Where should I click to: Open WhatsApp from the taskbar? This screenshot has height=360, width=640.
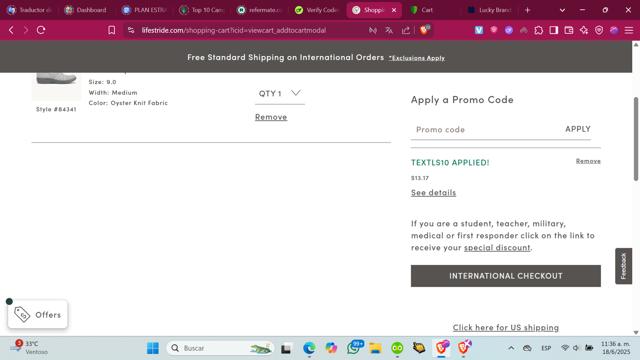tap(353, 348)
